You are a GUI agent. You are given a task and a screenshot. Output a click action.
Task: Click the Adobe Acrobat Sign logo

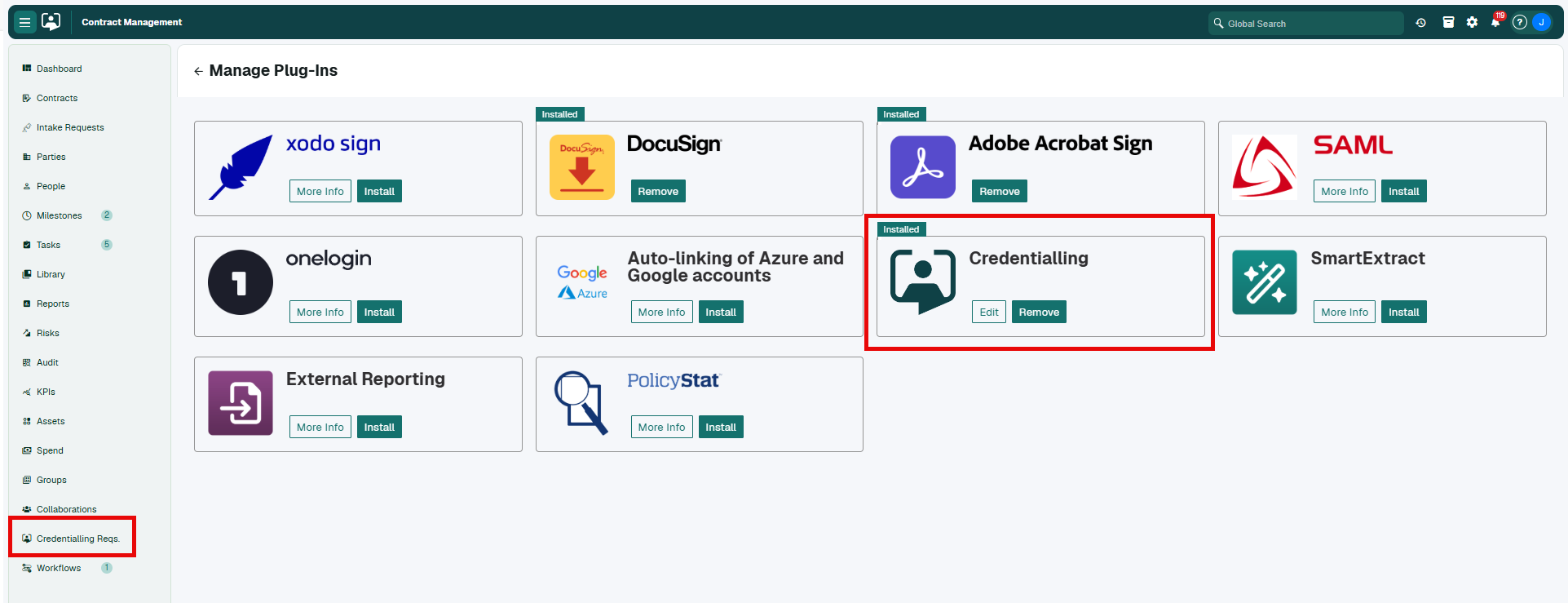(923, 167)
